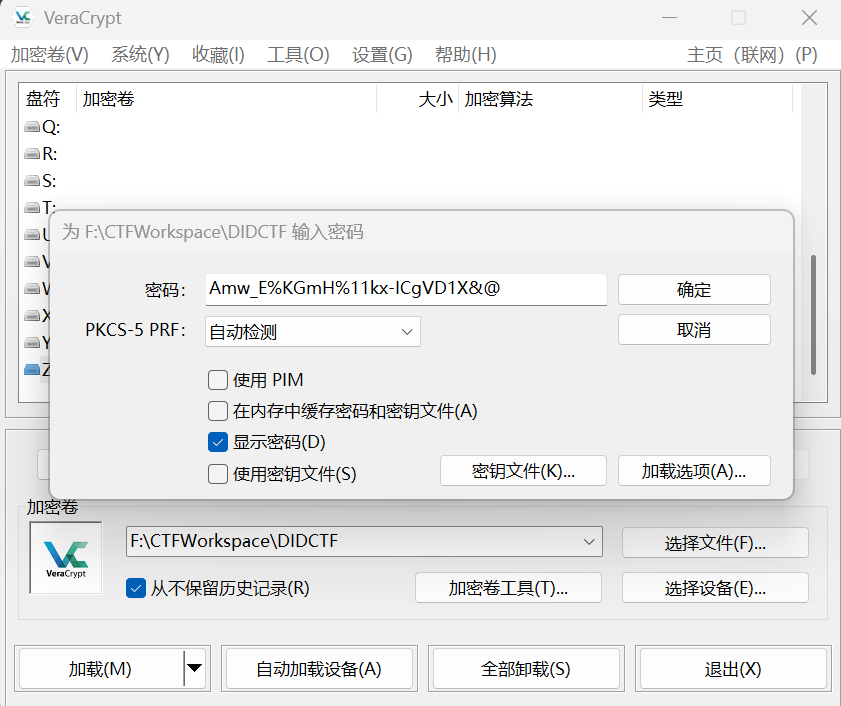841x706 pixels.
Task: Expand the volume path F:\CTFWorkspace\DIDCTF dropdown
Action: pyautogui.click(x=589, y=542)
